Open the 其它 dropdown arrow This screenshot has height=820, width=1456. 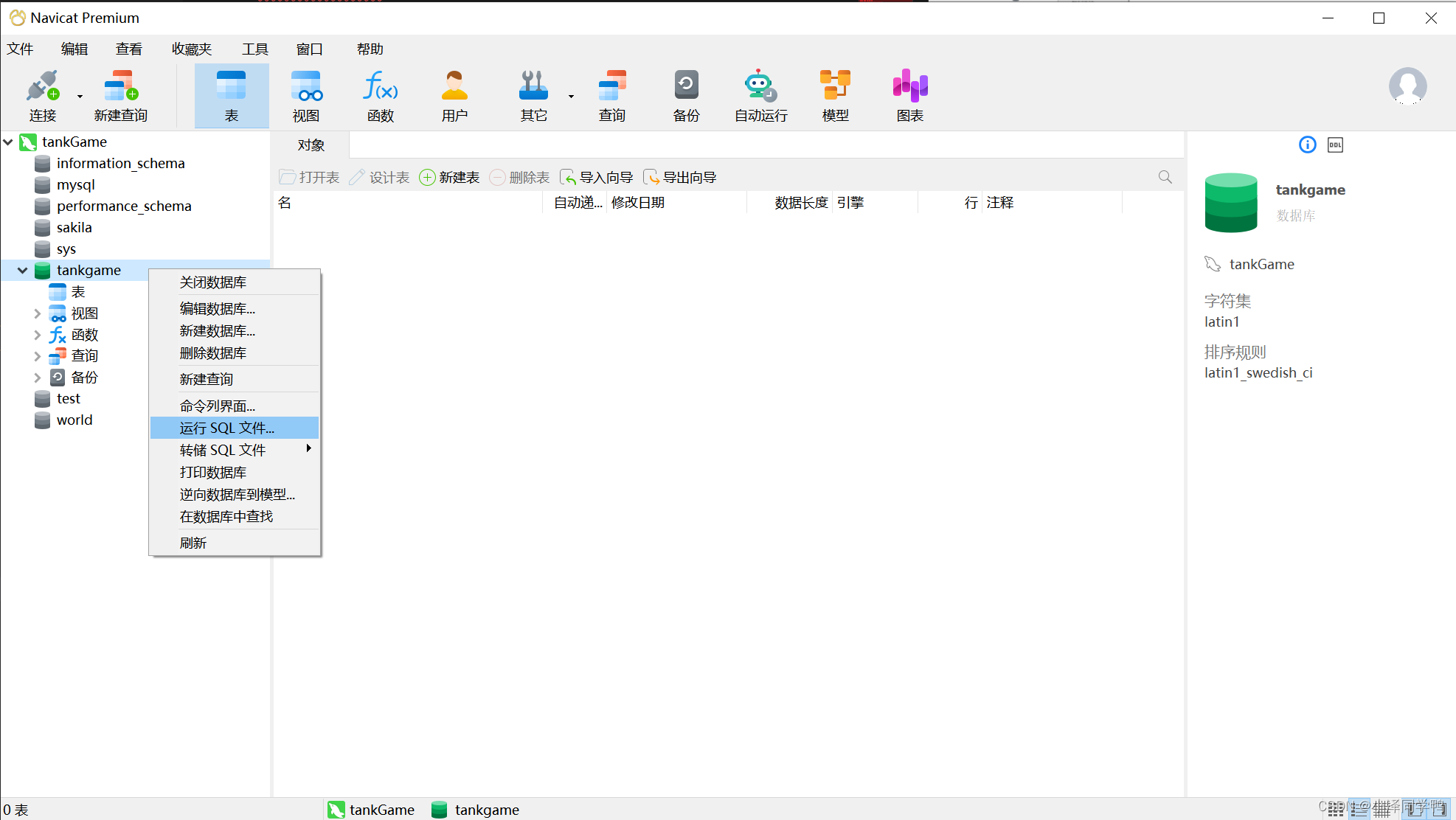click(571, 97)
